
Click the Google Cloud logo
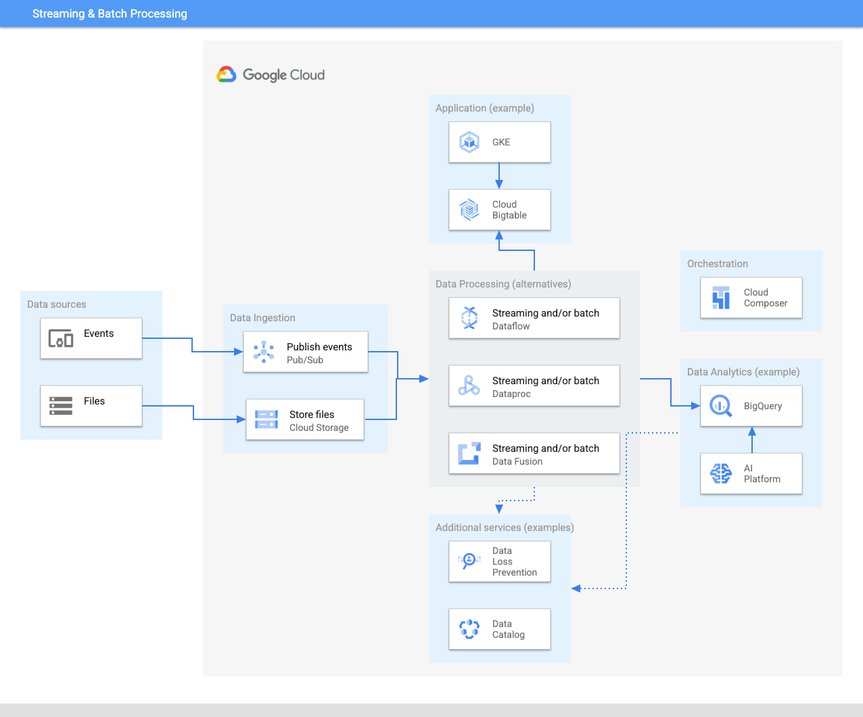point(269,73)
